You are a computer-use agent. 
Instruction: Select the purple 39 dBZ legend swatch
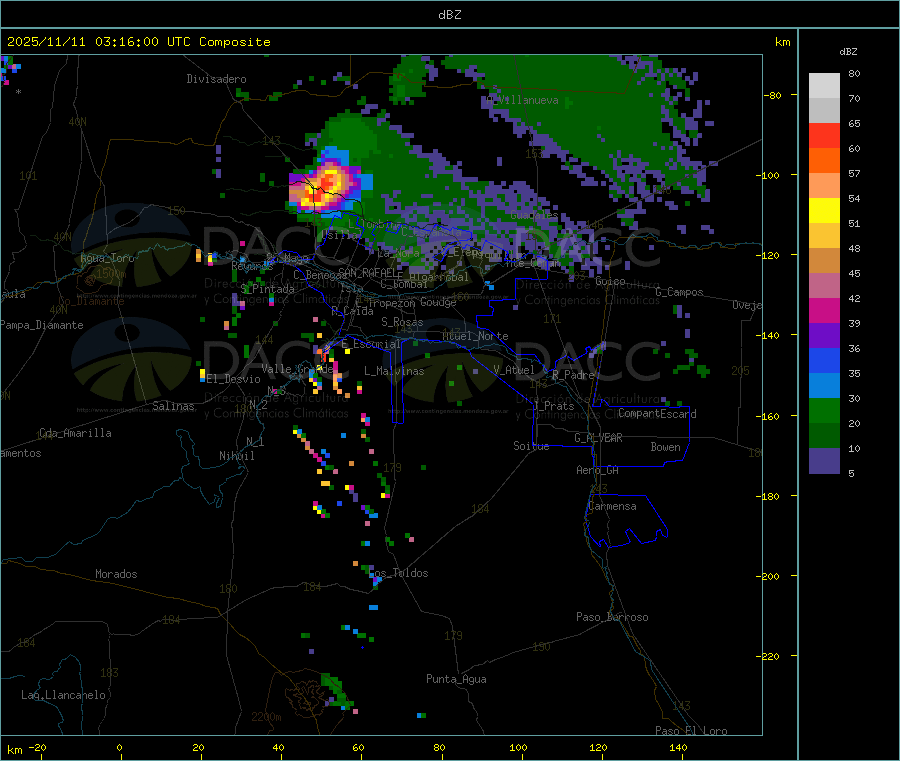pyautogui.click(x=824, y=336)
